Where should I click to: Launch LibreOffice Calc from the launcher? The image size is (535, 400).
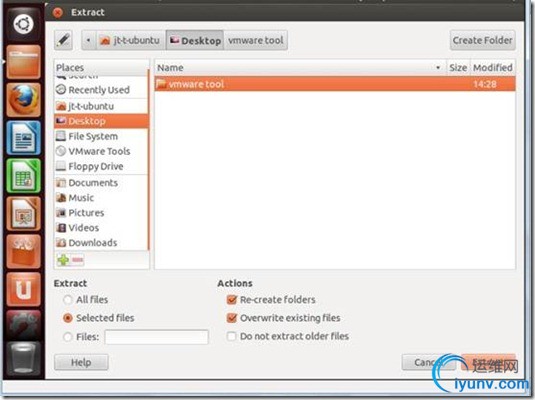(x=24, y=176)
